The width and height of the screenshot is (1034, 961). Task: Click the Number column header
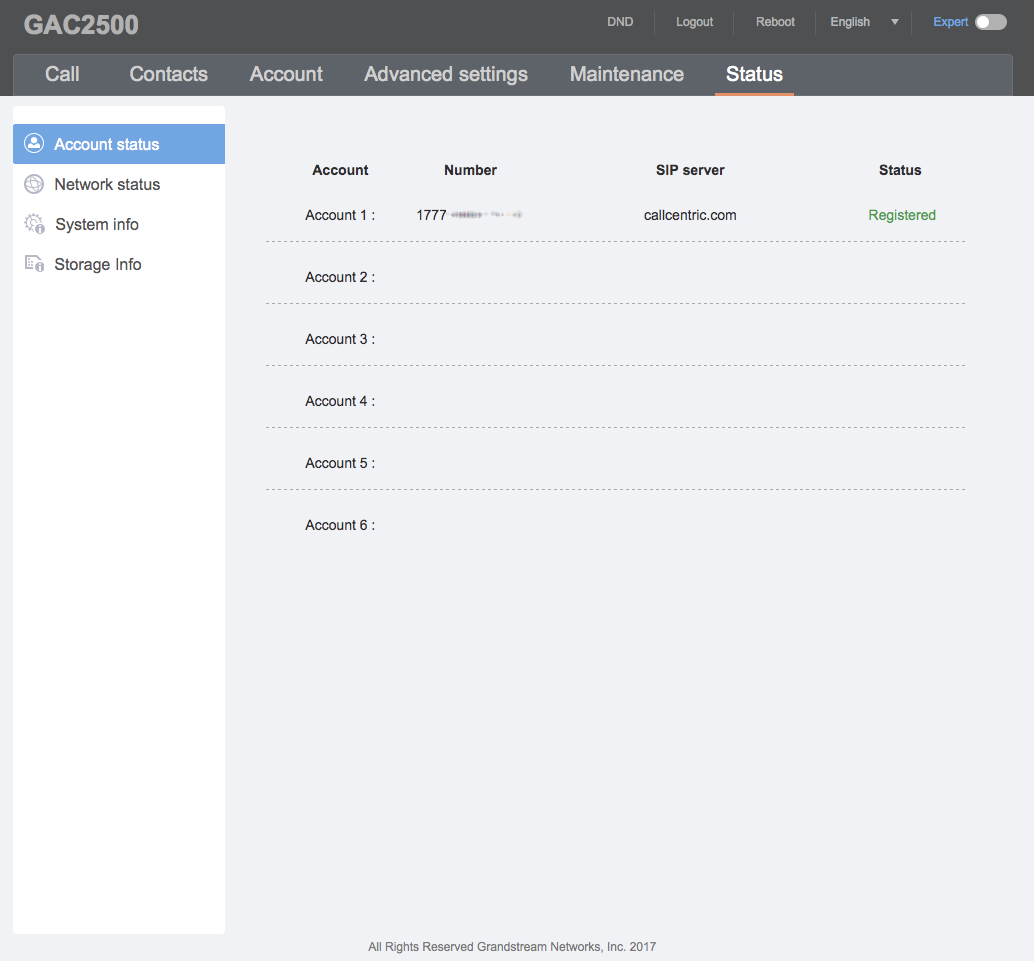click(x=470, y=170)
